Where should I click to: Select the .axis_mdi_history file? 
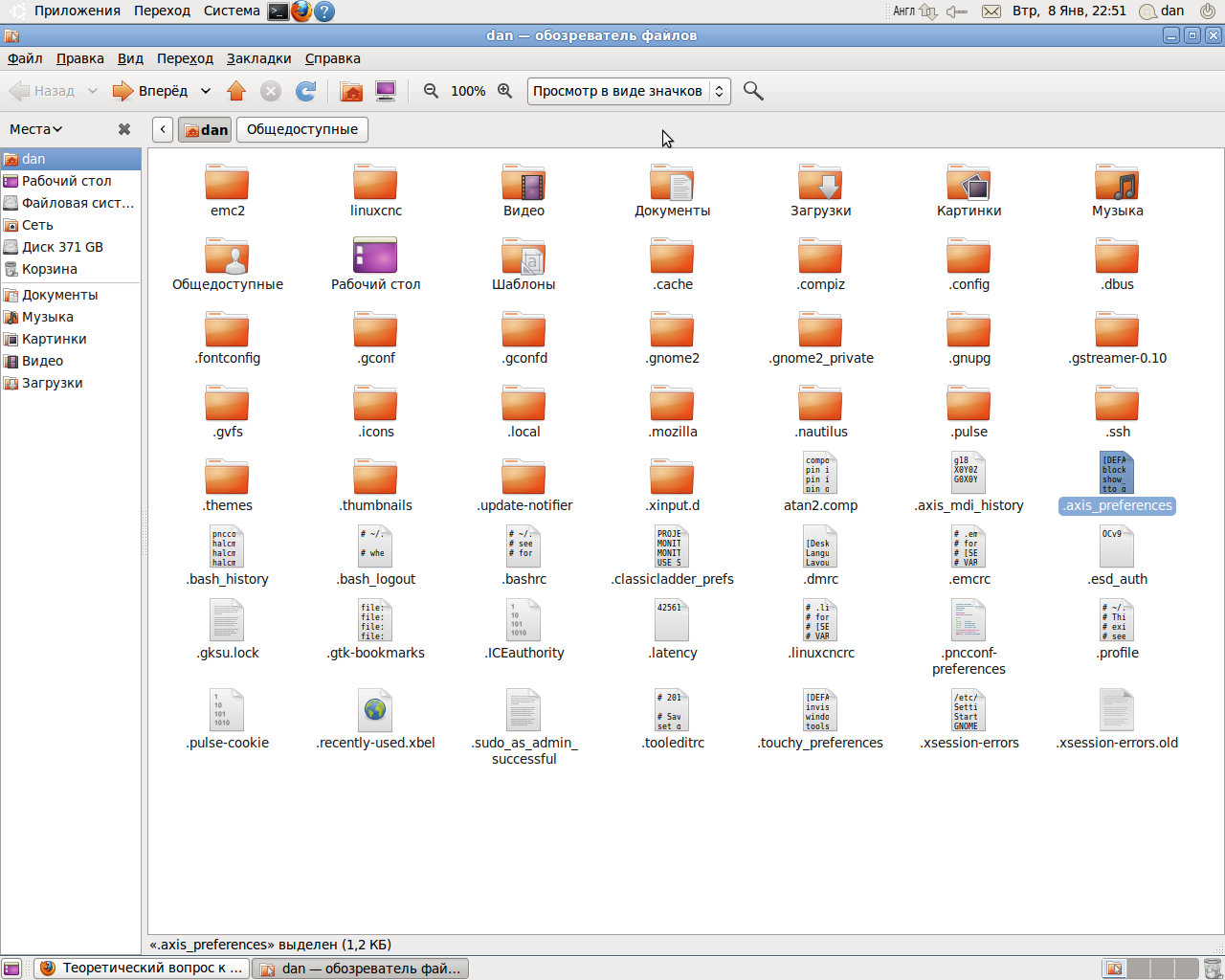pos(969,482)
